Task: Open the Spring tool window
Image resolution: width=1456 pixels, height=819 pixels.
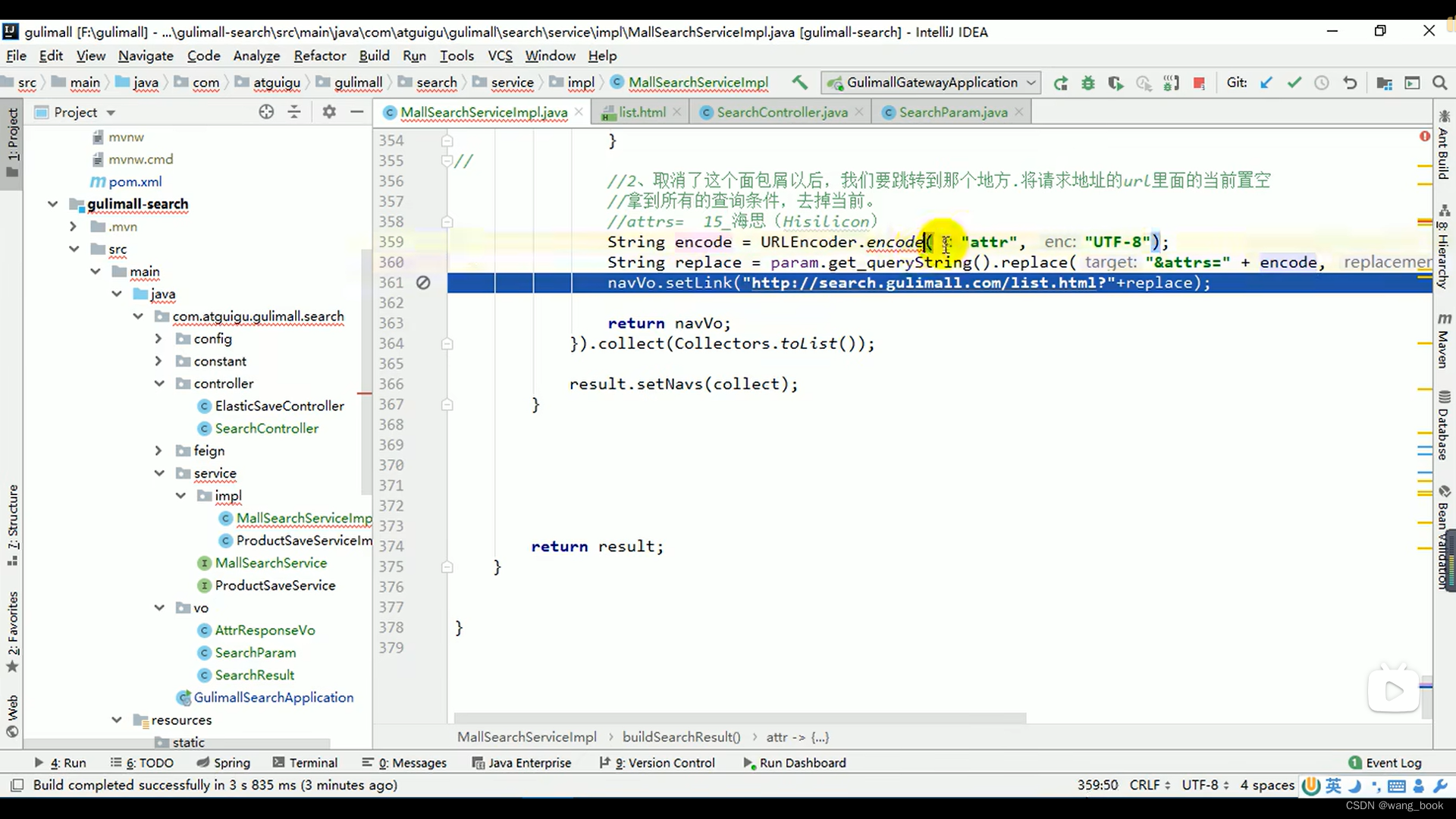Action: point(224,763)
